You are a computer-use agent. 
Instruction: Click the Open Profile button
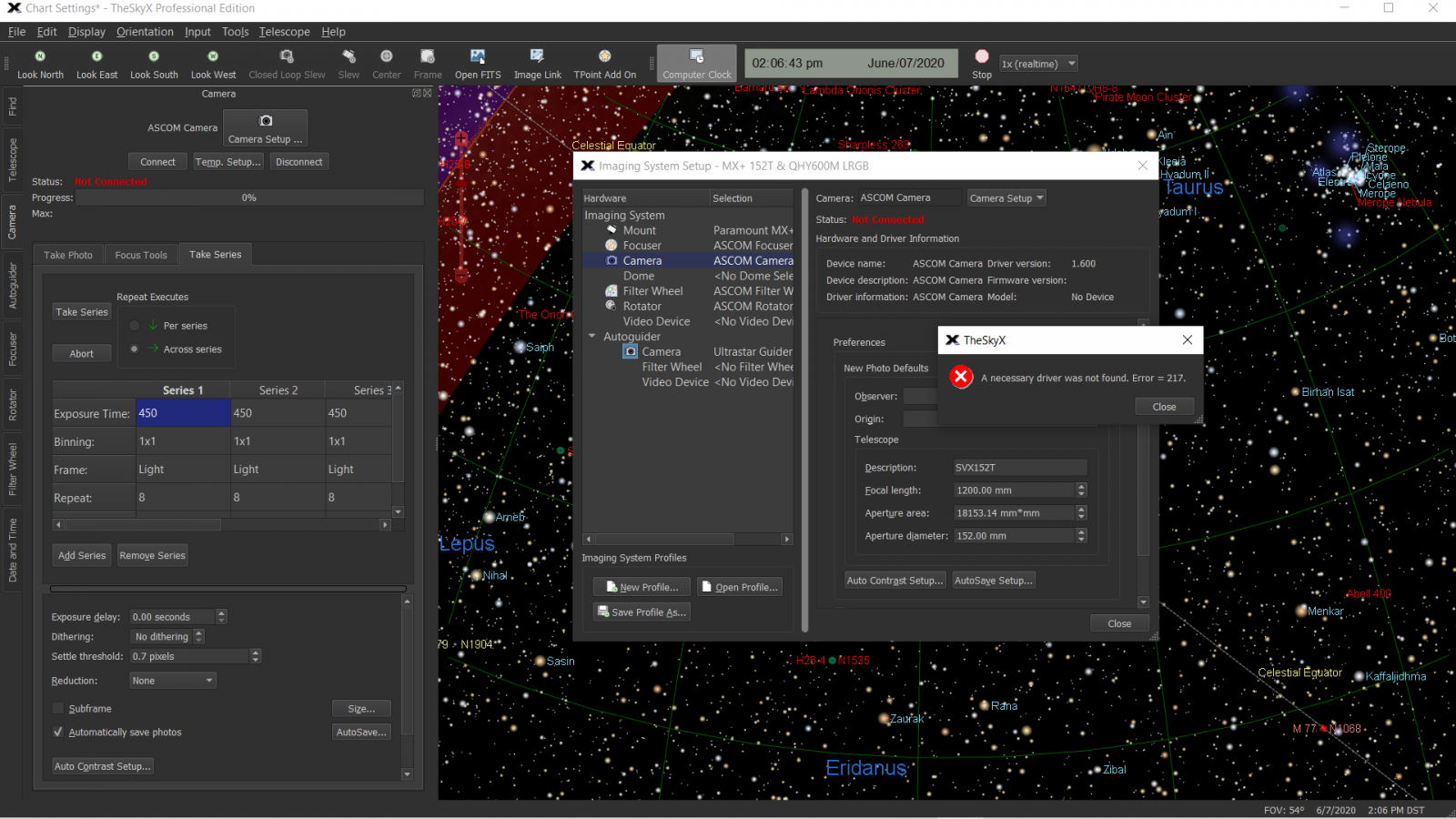click(x=740, y=587)
